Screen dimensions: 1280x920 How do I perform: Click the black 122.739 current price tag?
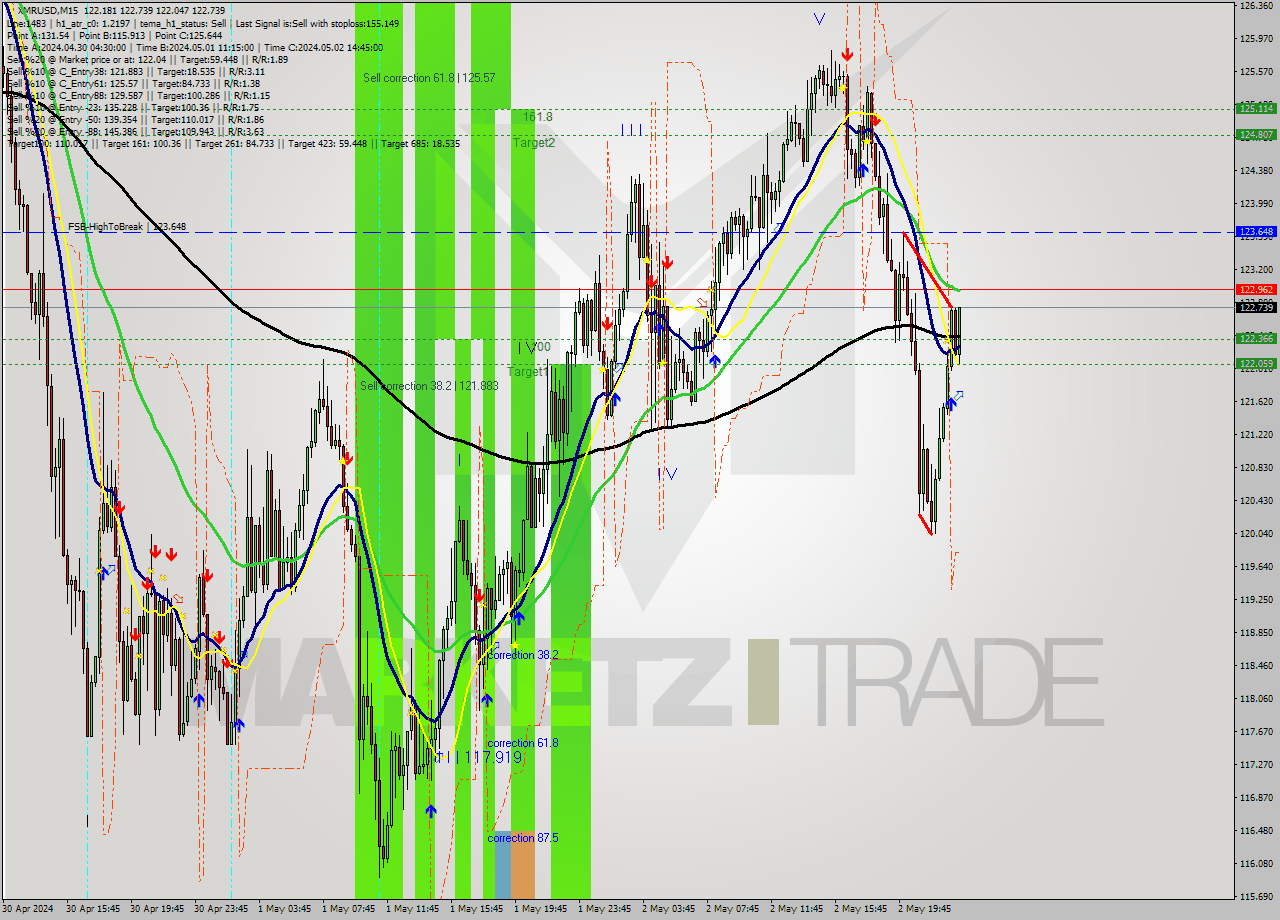click(x=1256, y=308)
